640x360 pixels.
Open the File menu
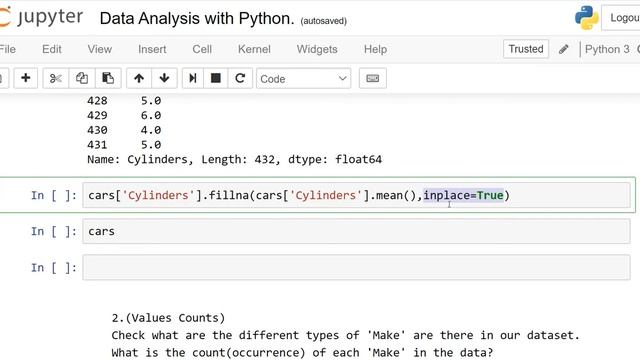(8, 49)
